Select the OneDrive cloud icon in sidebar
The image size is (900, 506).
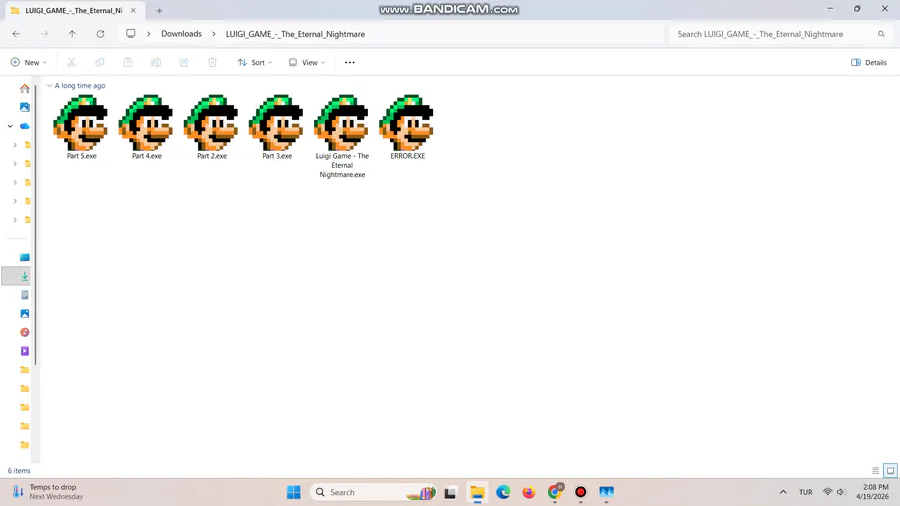point(25,126)
